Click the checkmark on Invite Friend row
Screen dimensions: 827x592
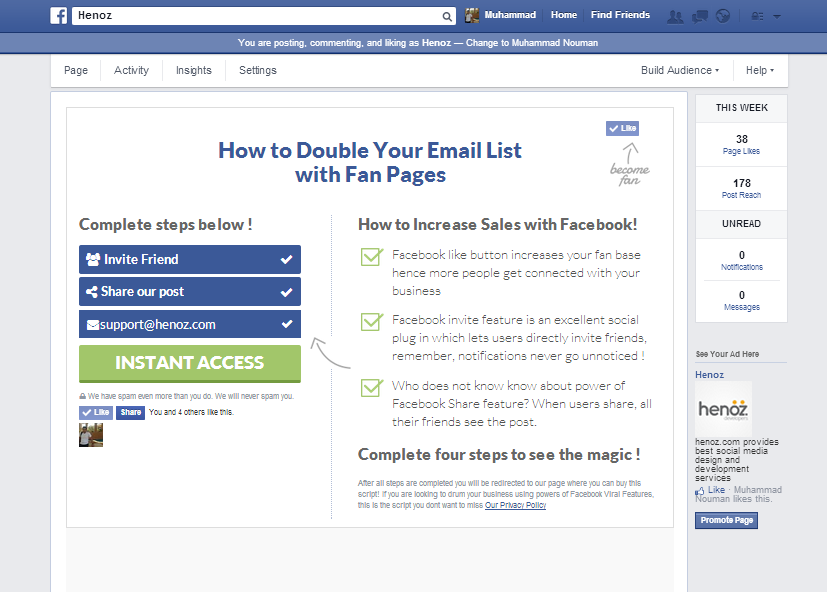click(x=286, y=260)
